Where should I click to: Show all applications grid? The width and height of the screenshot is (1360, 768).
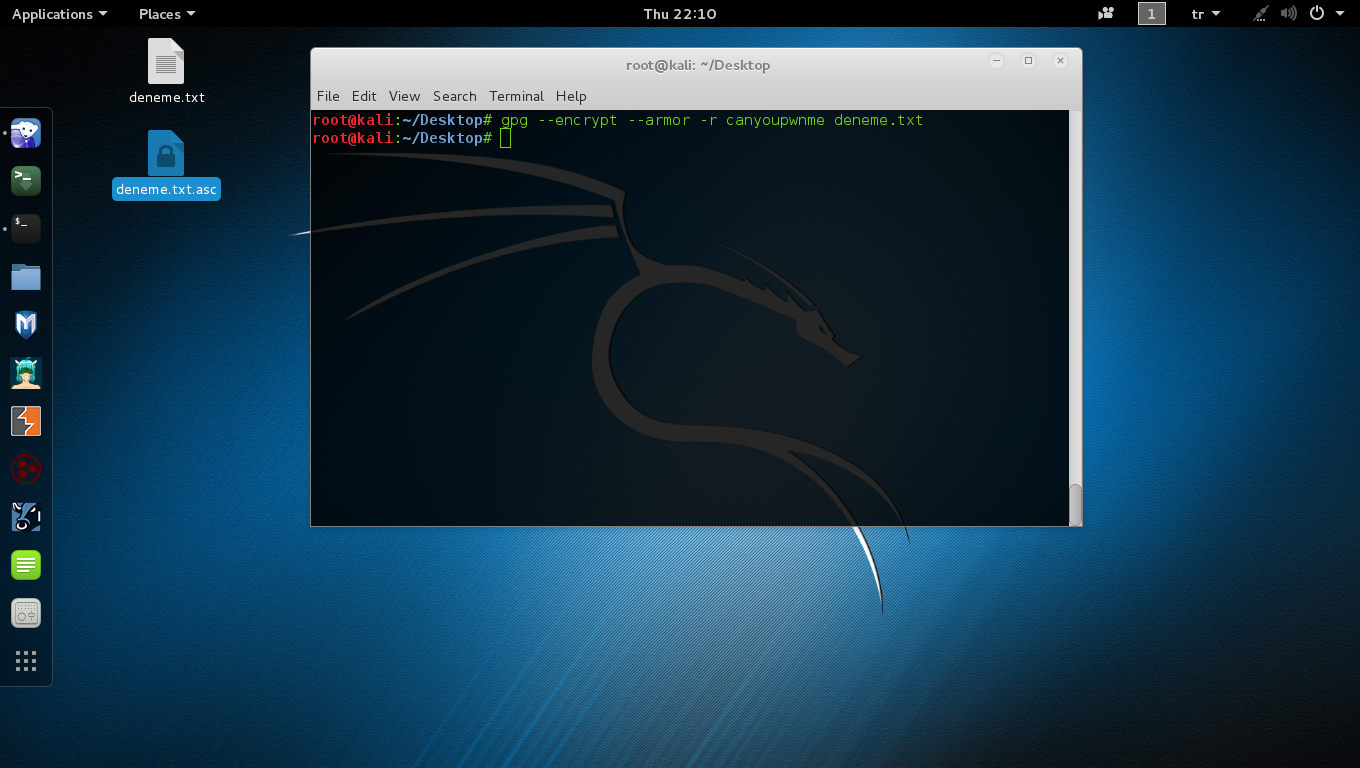click(26, 661)
